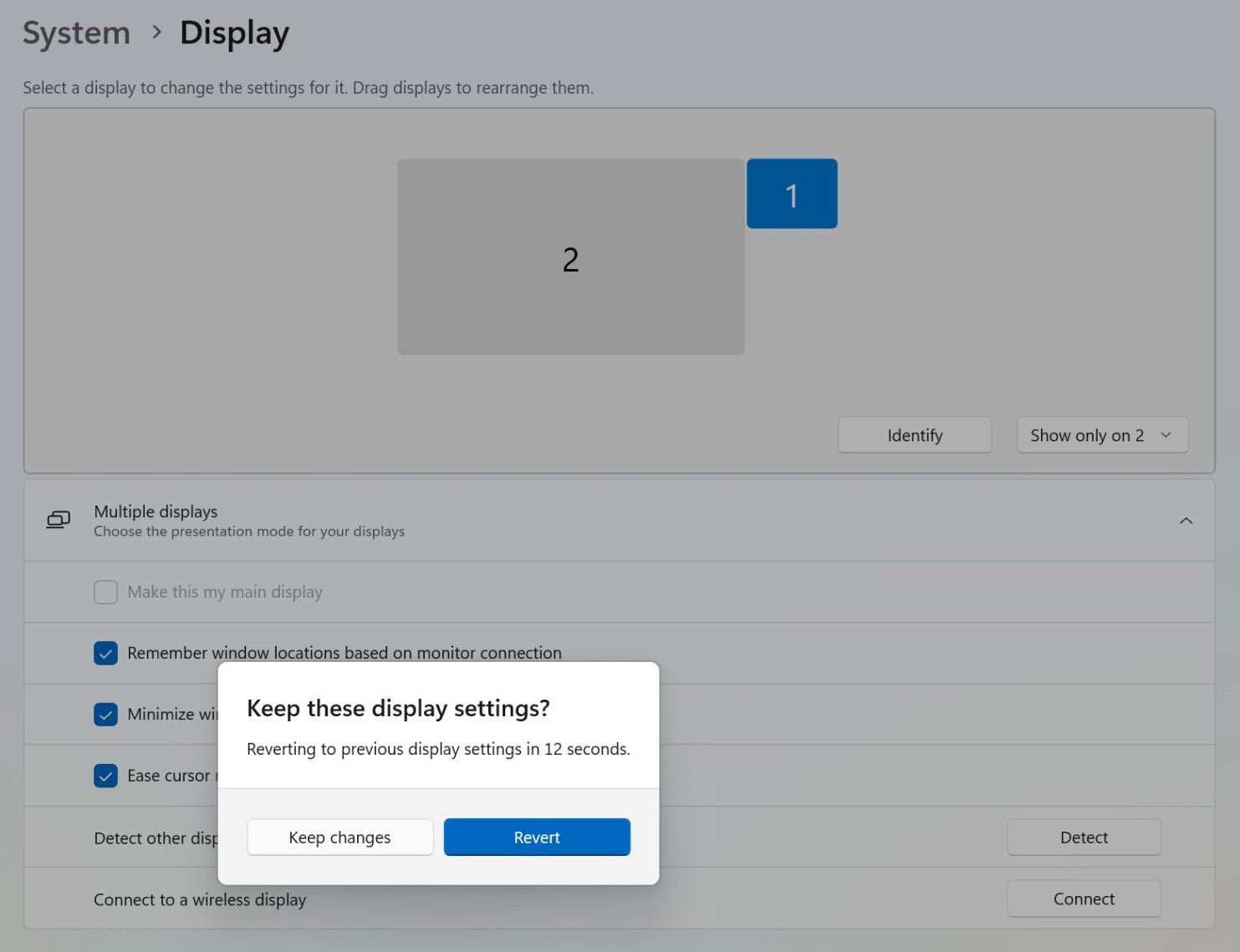Click the Display breadcrumb label

(x=234, y=33)
